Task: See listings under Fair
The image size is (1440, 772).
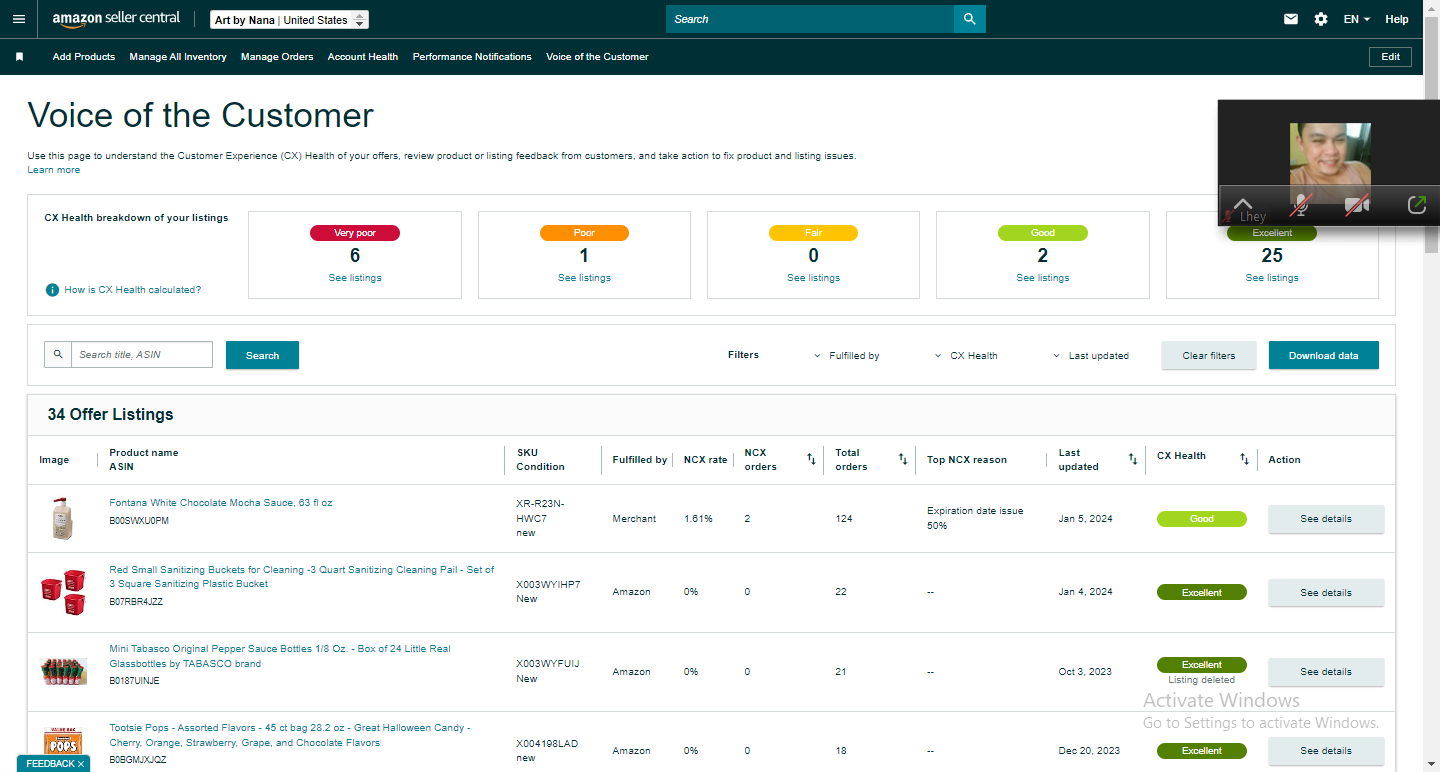Action: pos(813,278)
